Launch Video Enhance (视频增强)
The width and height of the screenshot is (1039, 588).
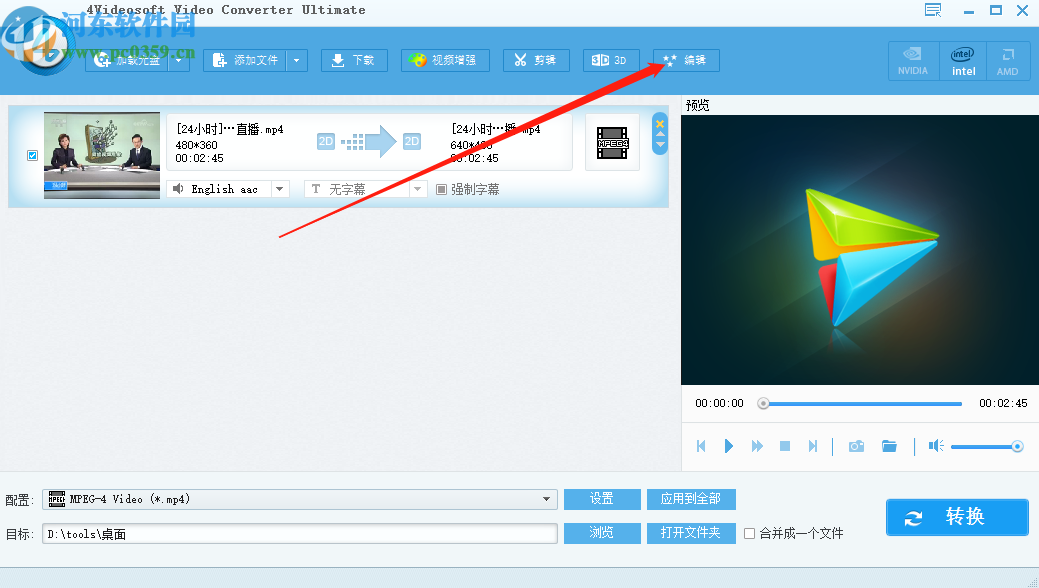444,60
